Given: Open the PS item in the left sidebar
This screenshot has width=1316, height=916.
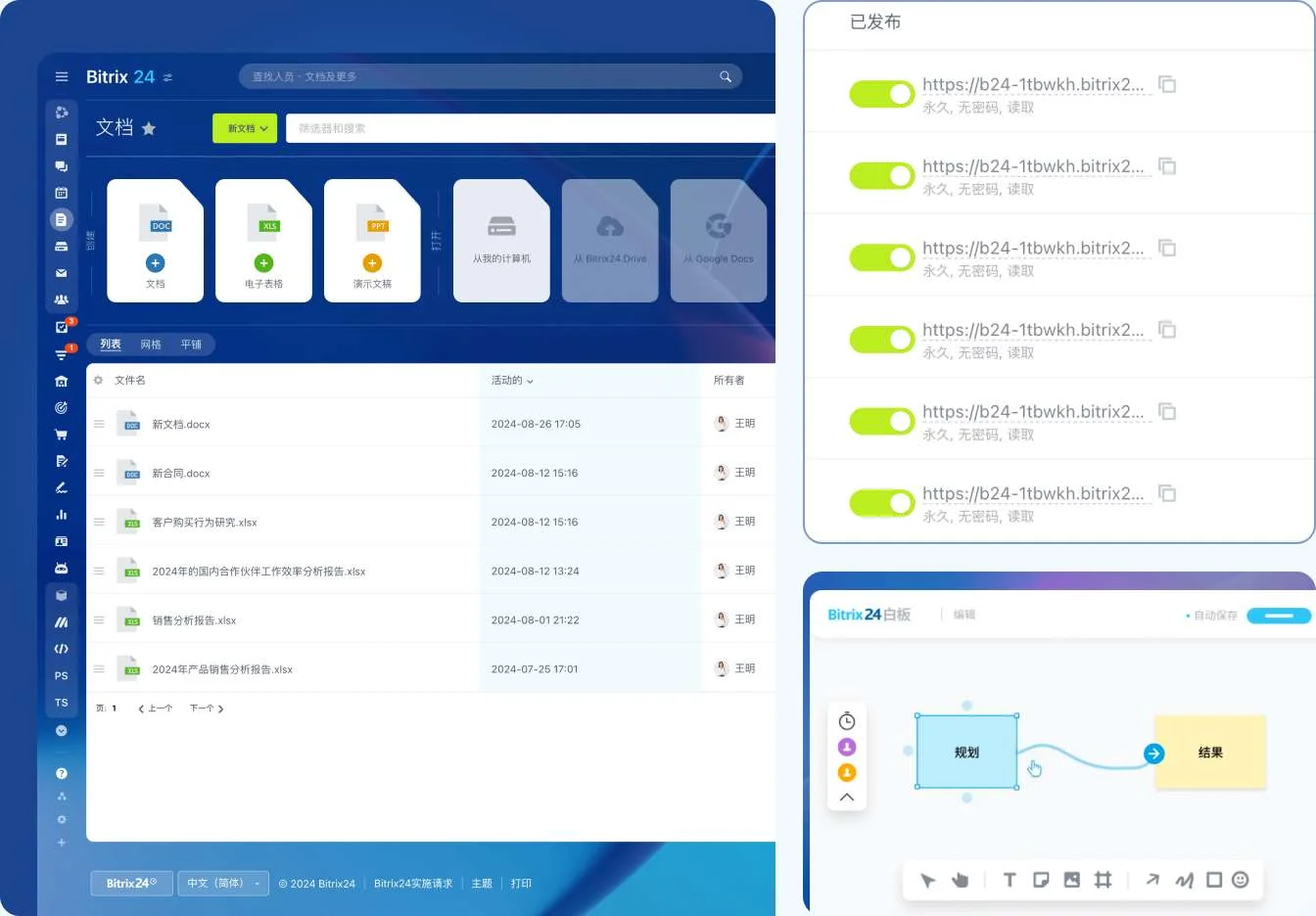Looking at the screenshot, I should (x=62, y=676).
